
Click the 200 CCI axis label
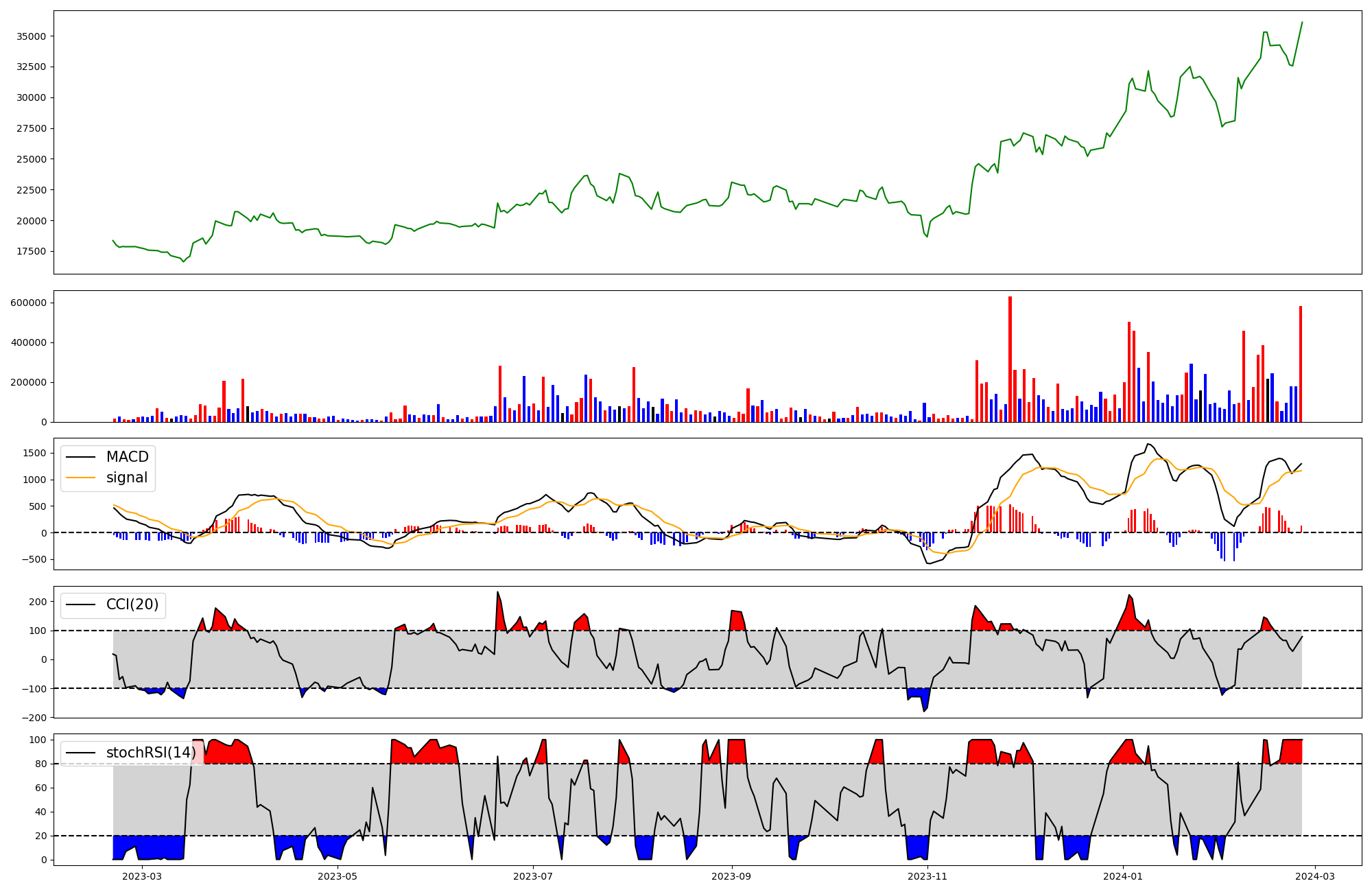click(x=38, y=602)
